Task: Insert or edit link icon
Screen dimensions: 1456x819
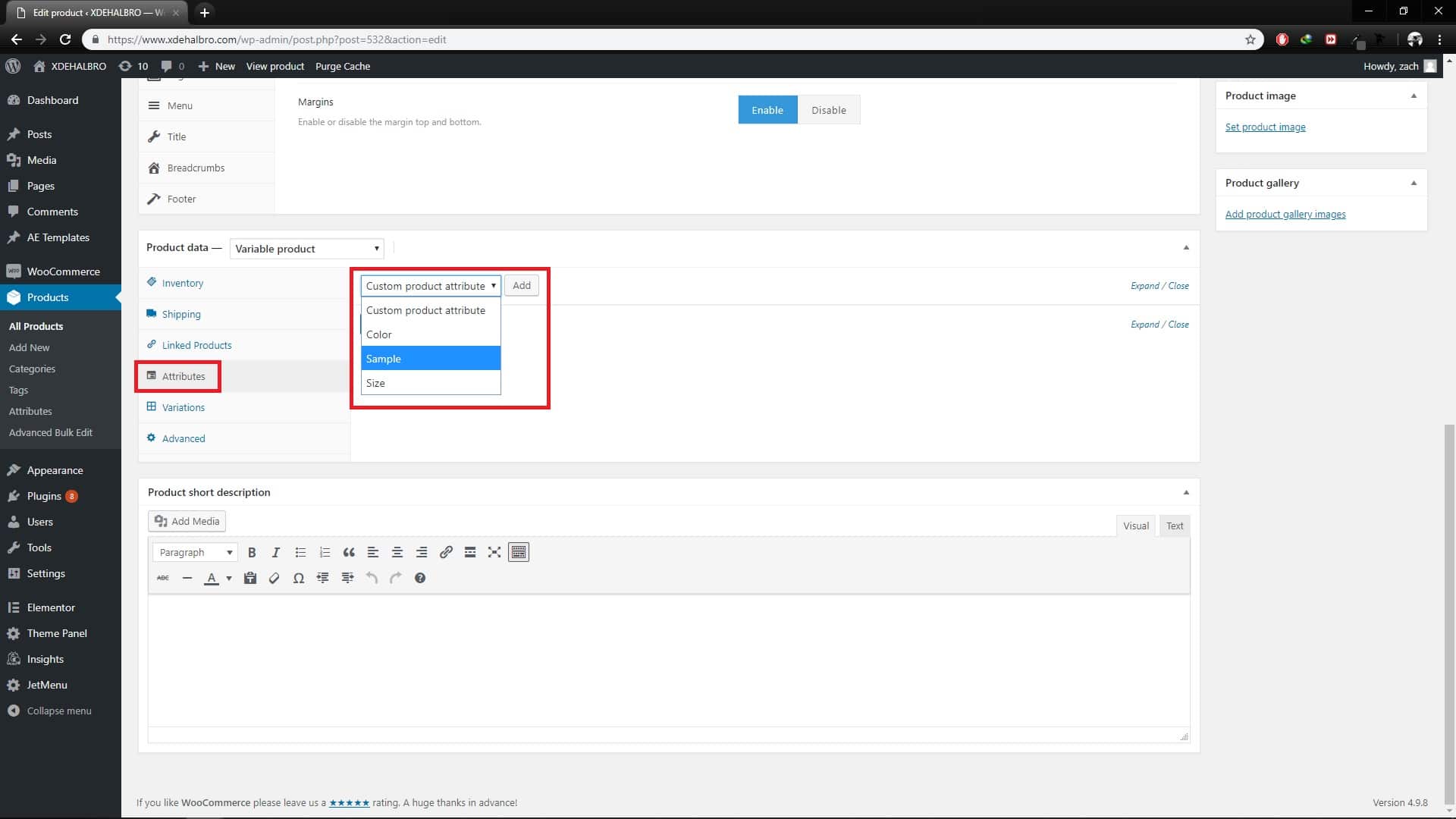Action: [446, 552]
